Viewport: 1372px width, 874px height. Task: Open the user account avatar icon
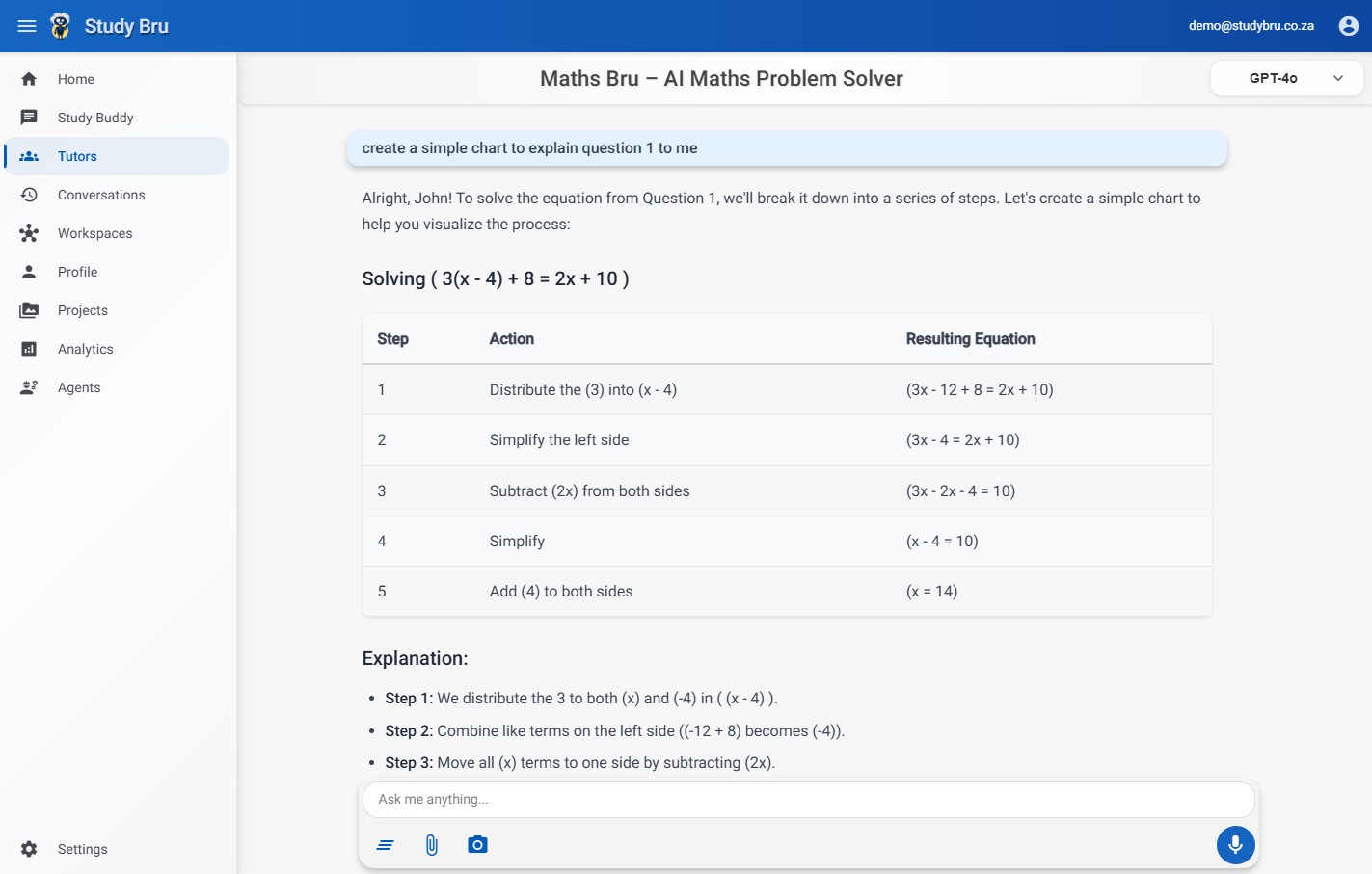tap(1348, 26)
